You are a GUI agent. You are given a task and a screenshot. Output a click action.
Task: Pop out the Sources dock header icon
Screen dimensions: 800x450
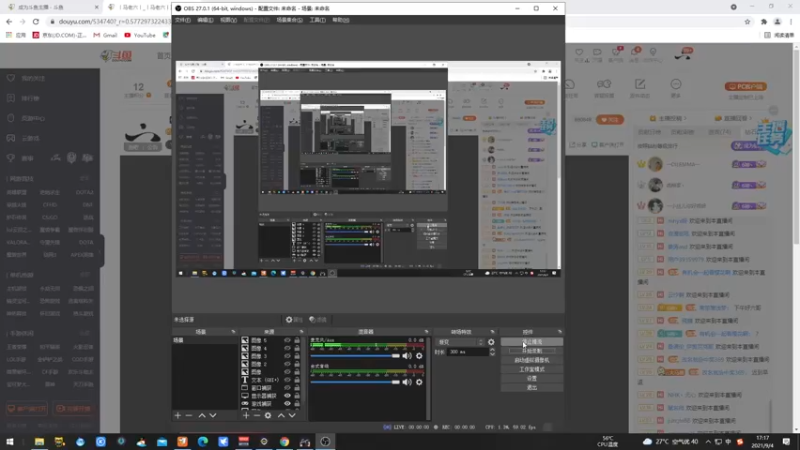pos(301,332)
